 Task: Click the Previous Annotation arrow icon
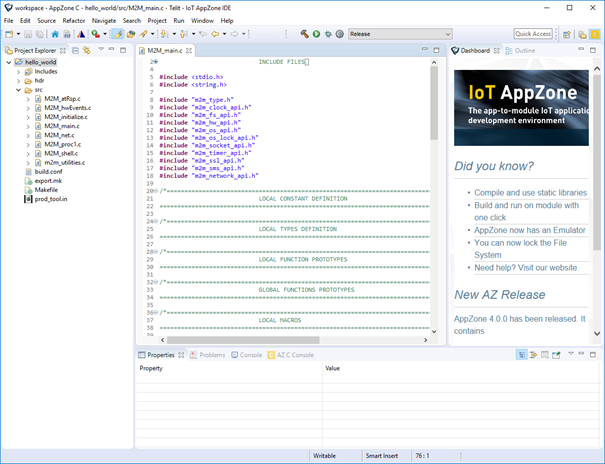184,34
